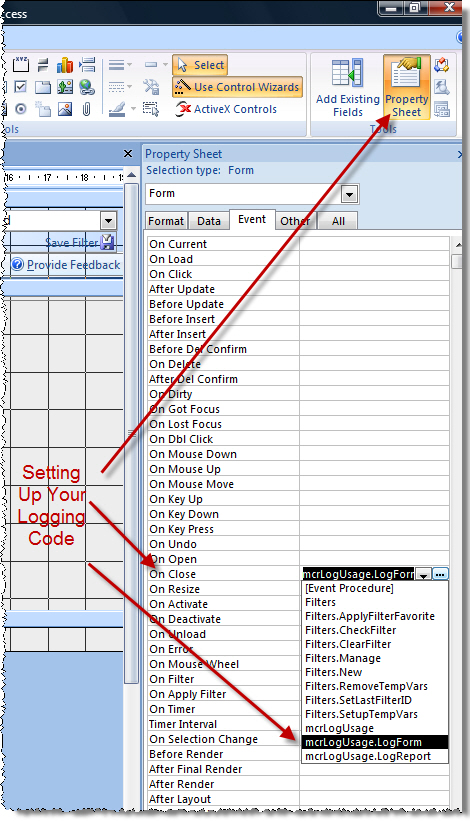Insert a hyperlink control
Image resolution: width=470 pixels, height=821 pixels.
pos(87,87)
